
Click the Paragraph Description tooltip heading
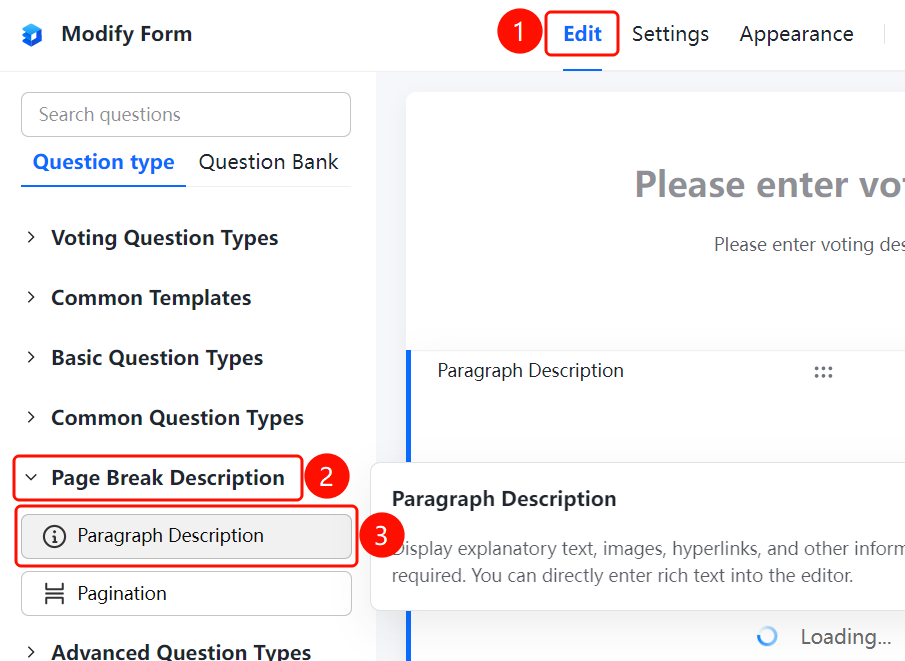[504, 499]
